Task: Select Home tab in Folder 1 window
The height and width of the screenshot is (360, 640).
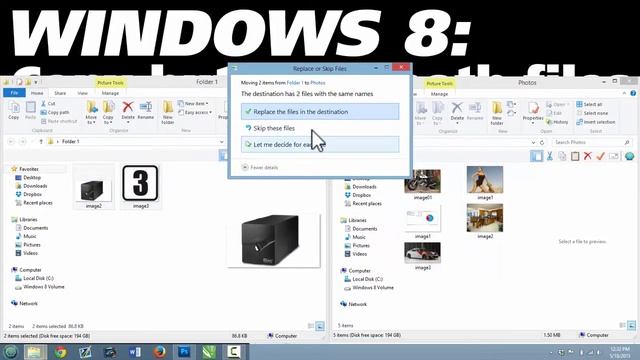Action: tap(37, 93)
